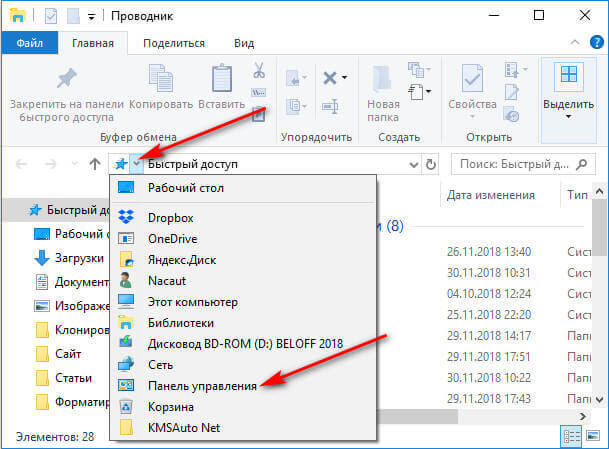Open the quick access toolbar customize dropdown

tap(91, 17)
